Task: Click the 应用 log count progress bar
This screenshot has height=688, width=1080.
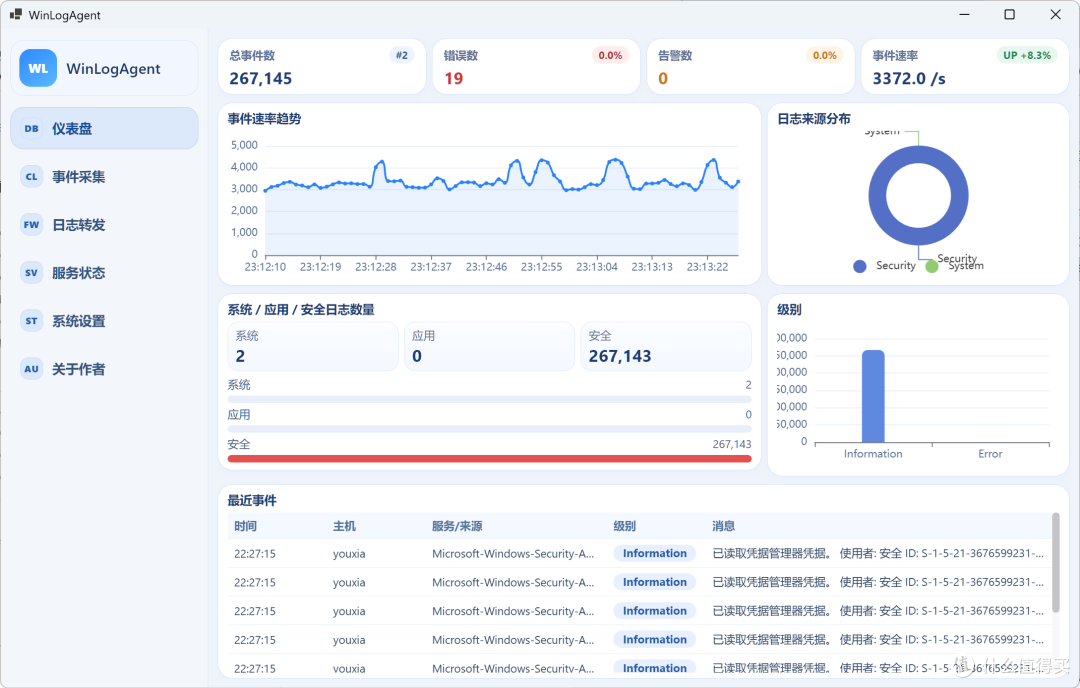Action: point(489,429)
